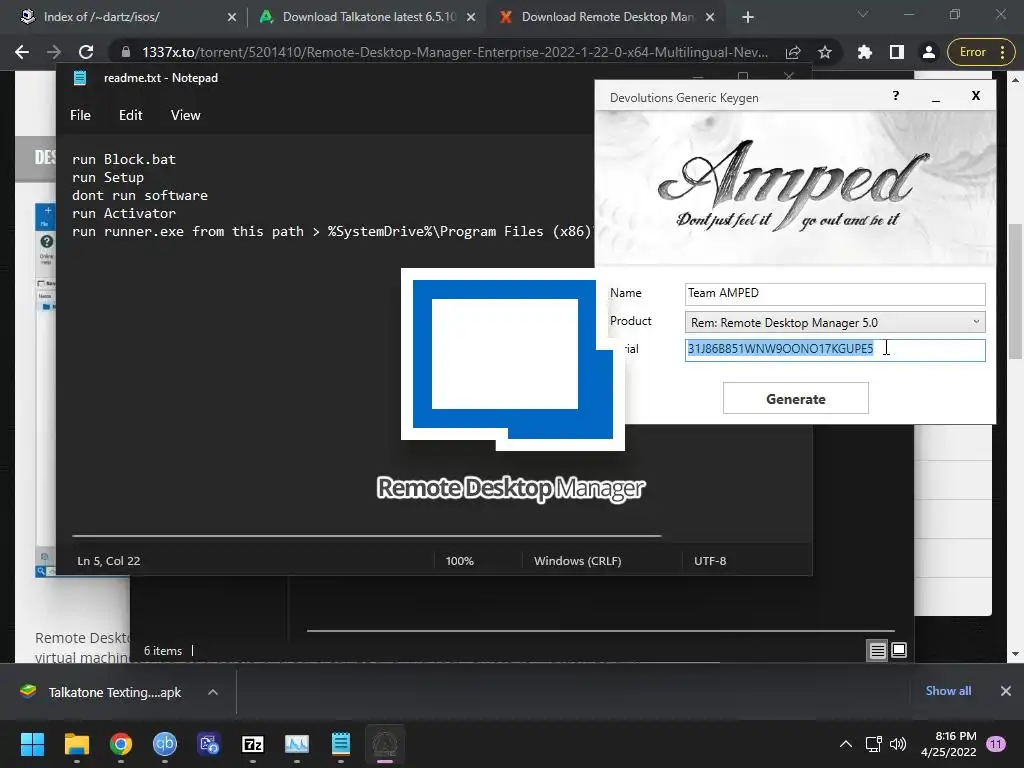Viewport: 1024px width, 768px height.
Task: Open a new Chrome tab
Action: click(x=748, y=18)
